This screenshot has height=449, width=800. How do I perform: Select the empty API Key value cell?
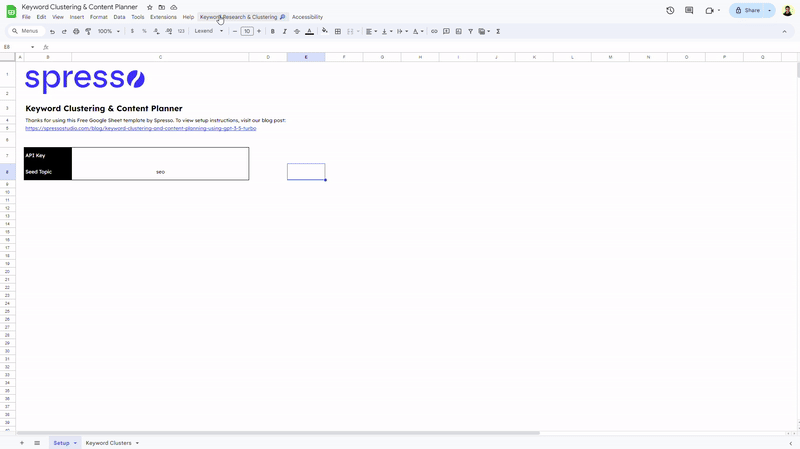160,156
